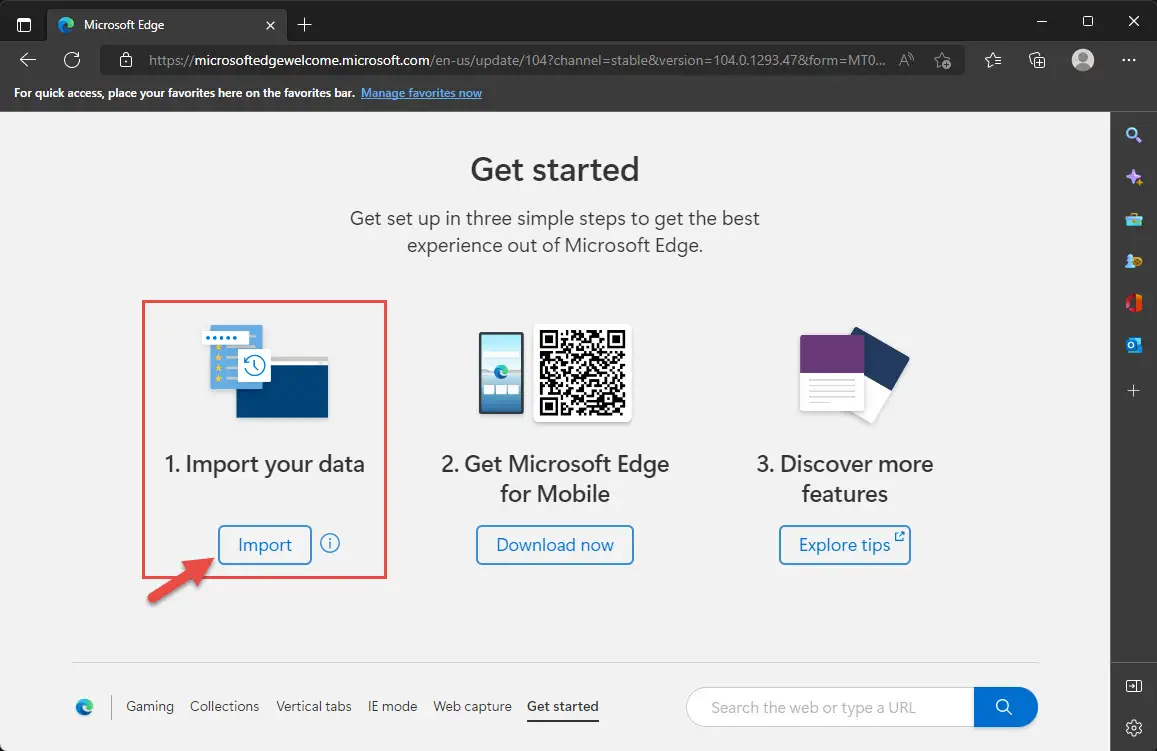The height and width of the screenshot is (751, 1157).
Task: Open sidebar Search
Action: (x=1133, y=135)
